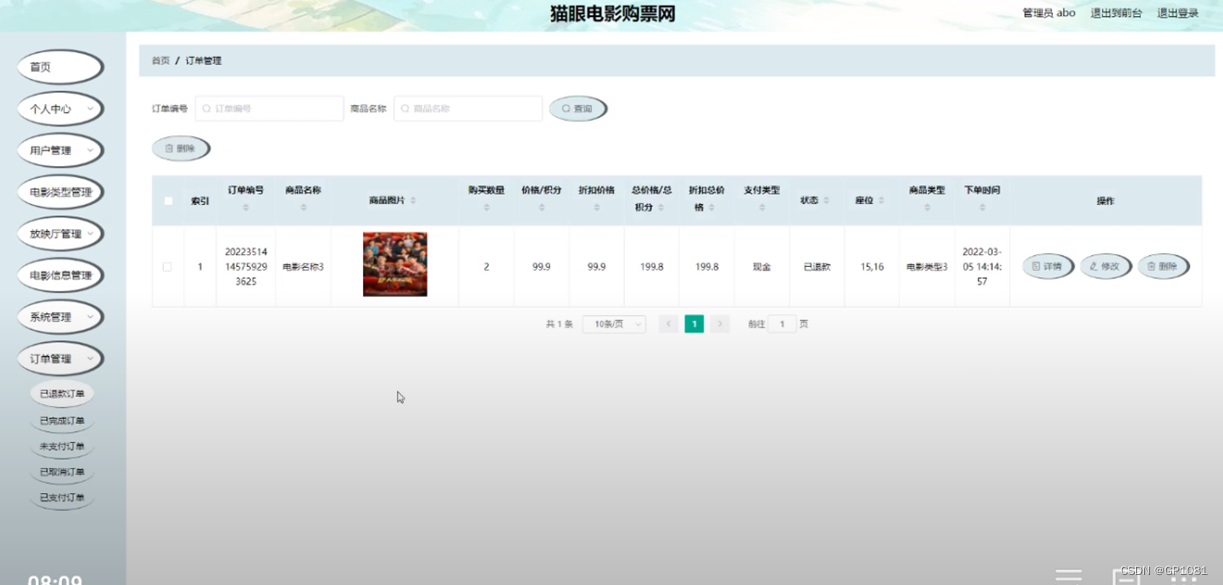Sort by 座位 column
The image size is (1223, 585).
pyautogui.click(x=881, y=201)
